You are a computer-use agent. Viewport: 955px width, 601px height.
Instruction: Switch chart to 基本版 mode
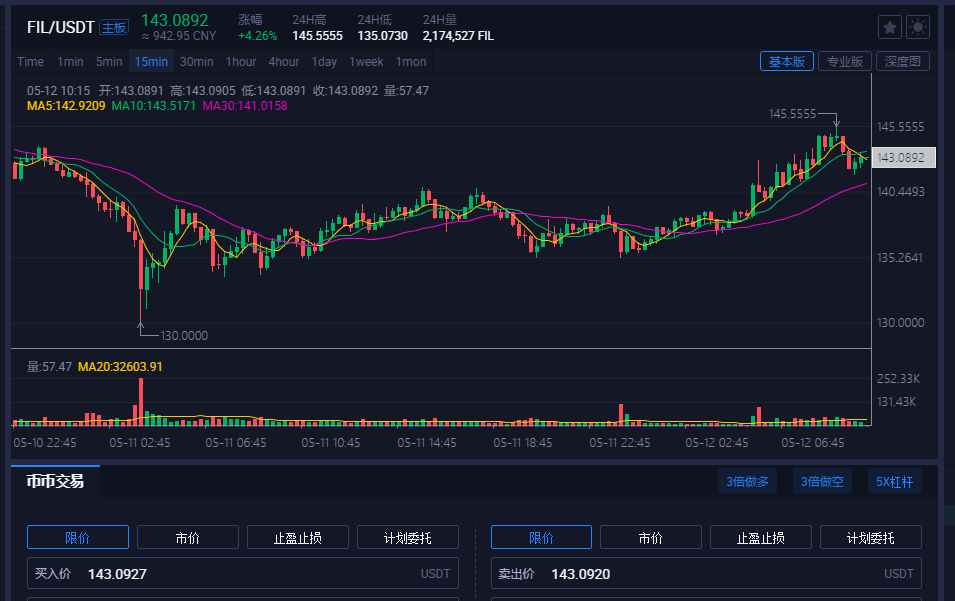coord(786,61)
